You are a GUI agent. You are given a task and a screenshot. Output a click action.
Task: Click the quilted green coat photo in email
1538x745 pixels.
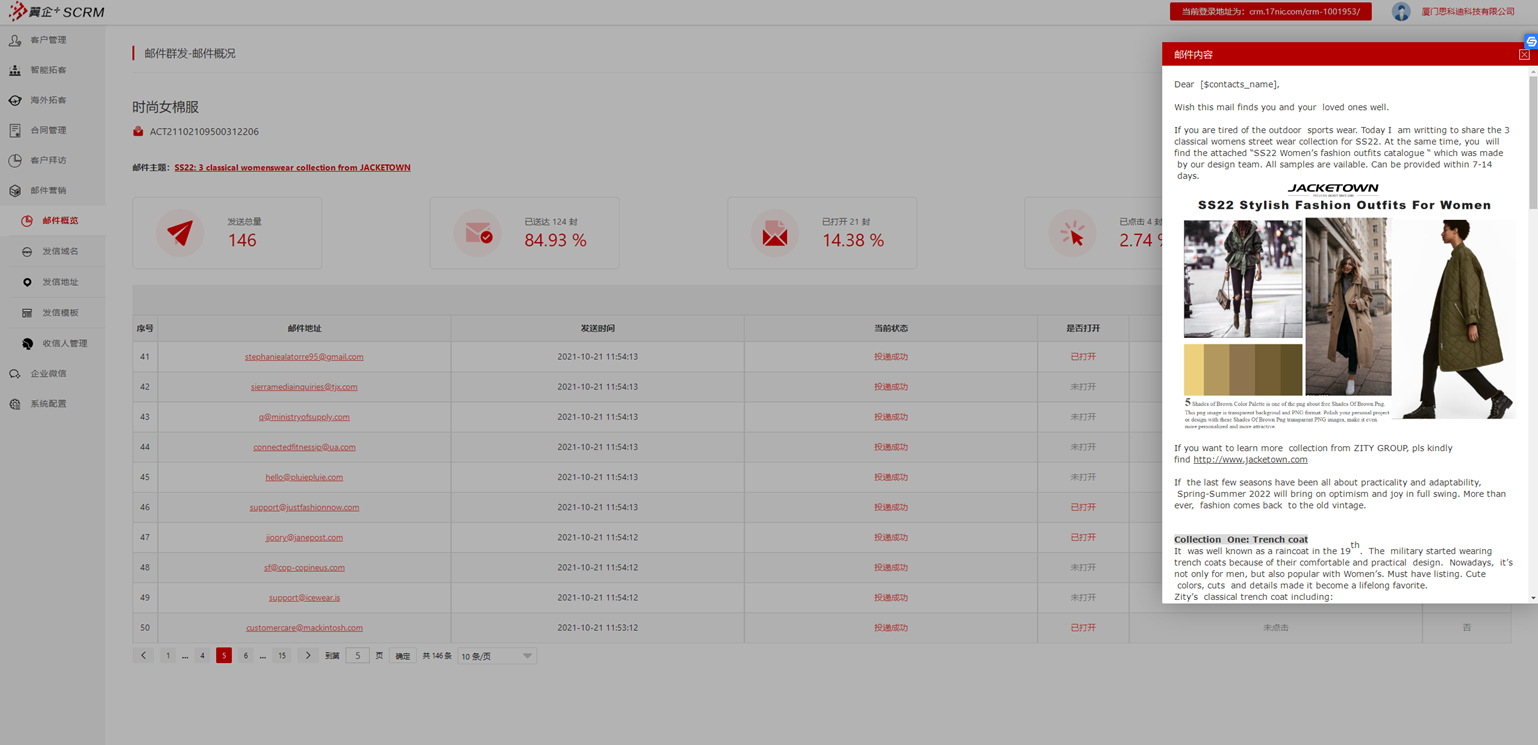click(1454, 318)
